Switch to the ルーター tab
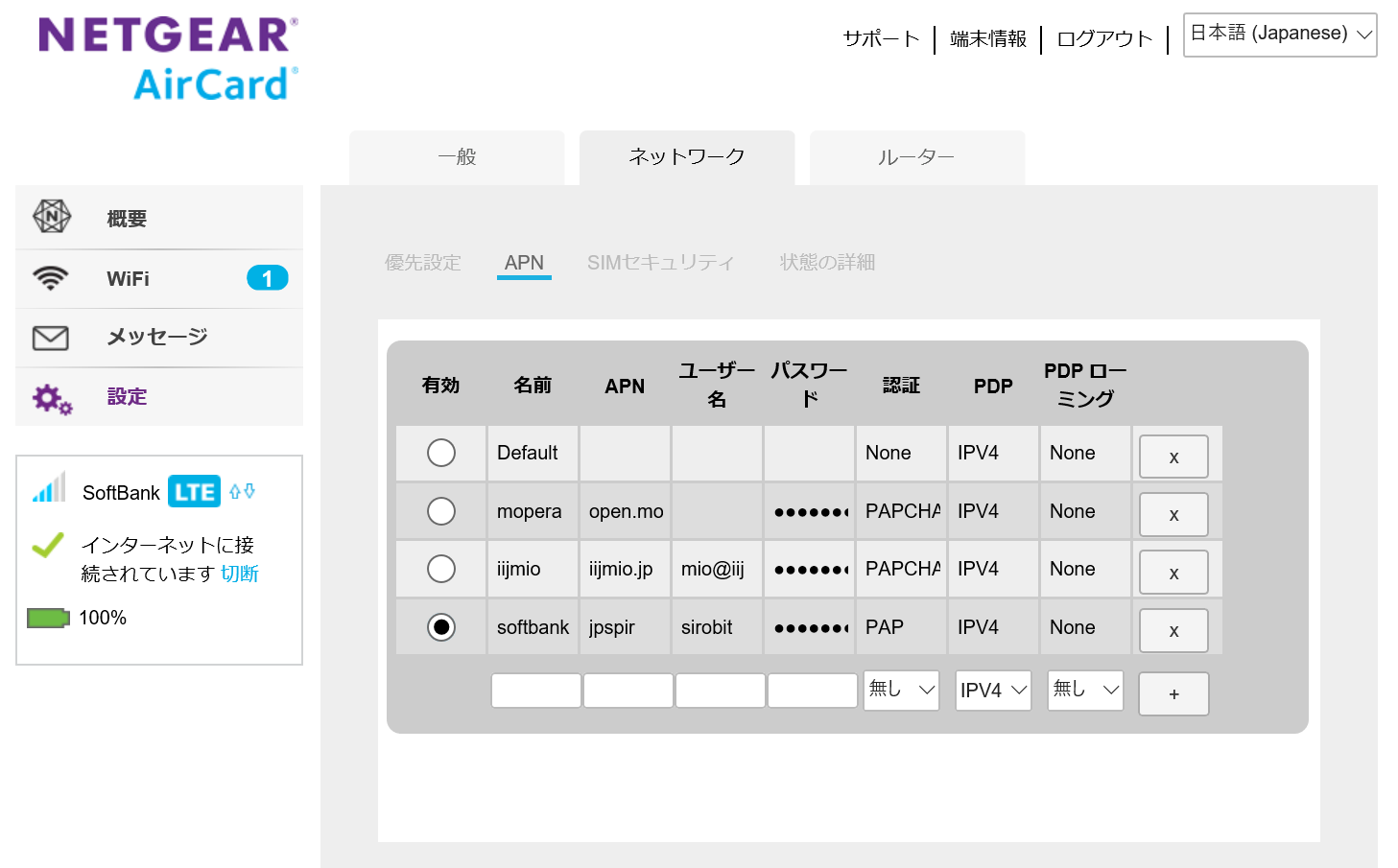Image resolution: width=1398 pixels, height=868 pixels. [916, 157]
